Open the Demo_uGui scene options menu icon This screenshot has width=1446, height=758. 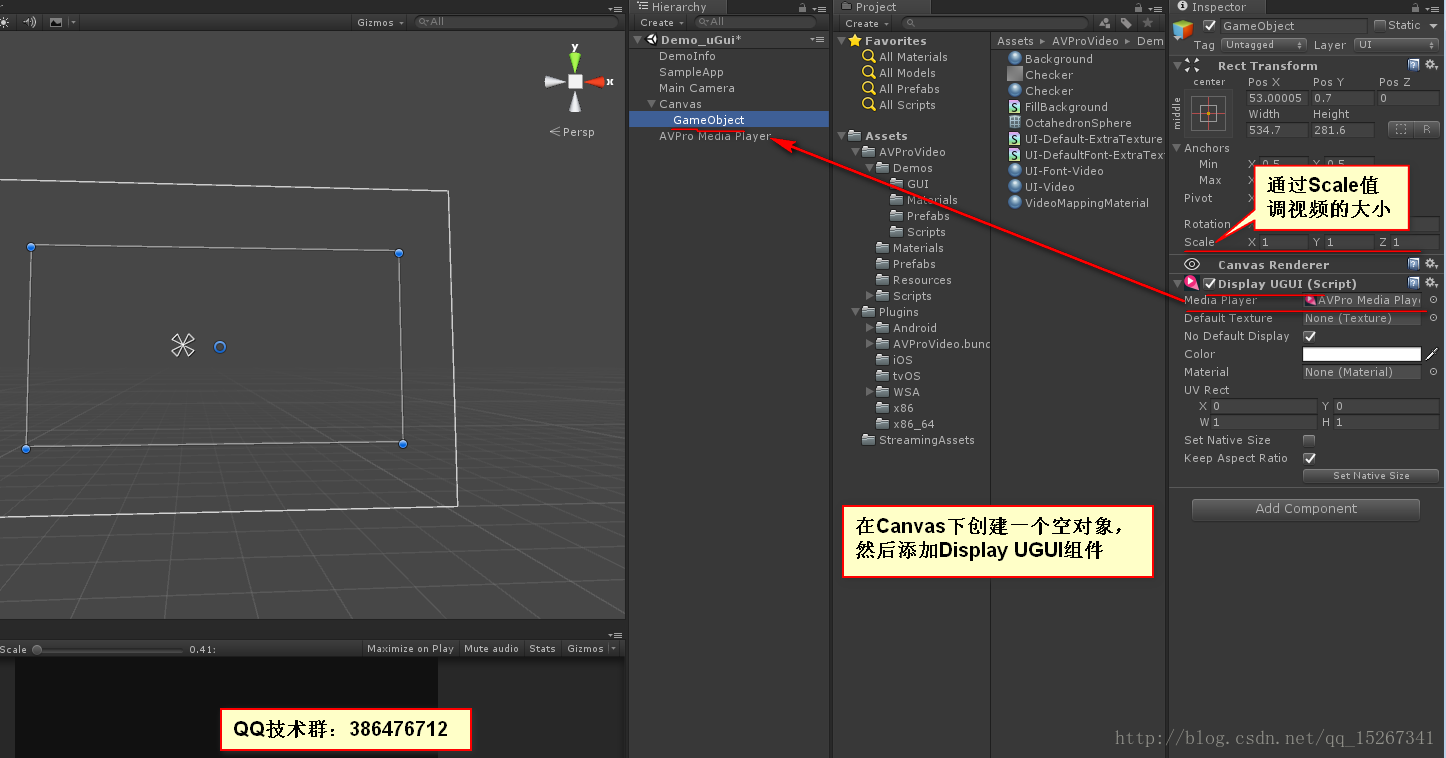coord(817,40)
